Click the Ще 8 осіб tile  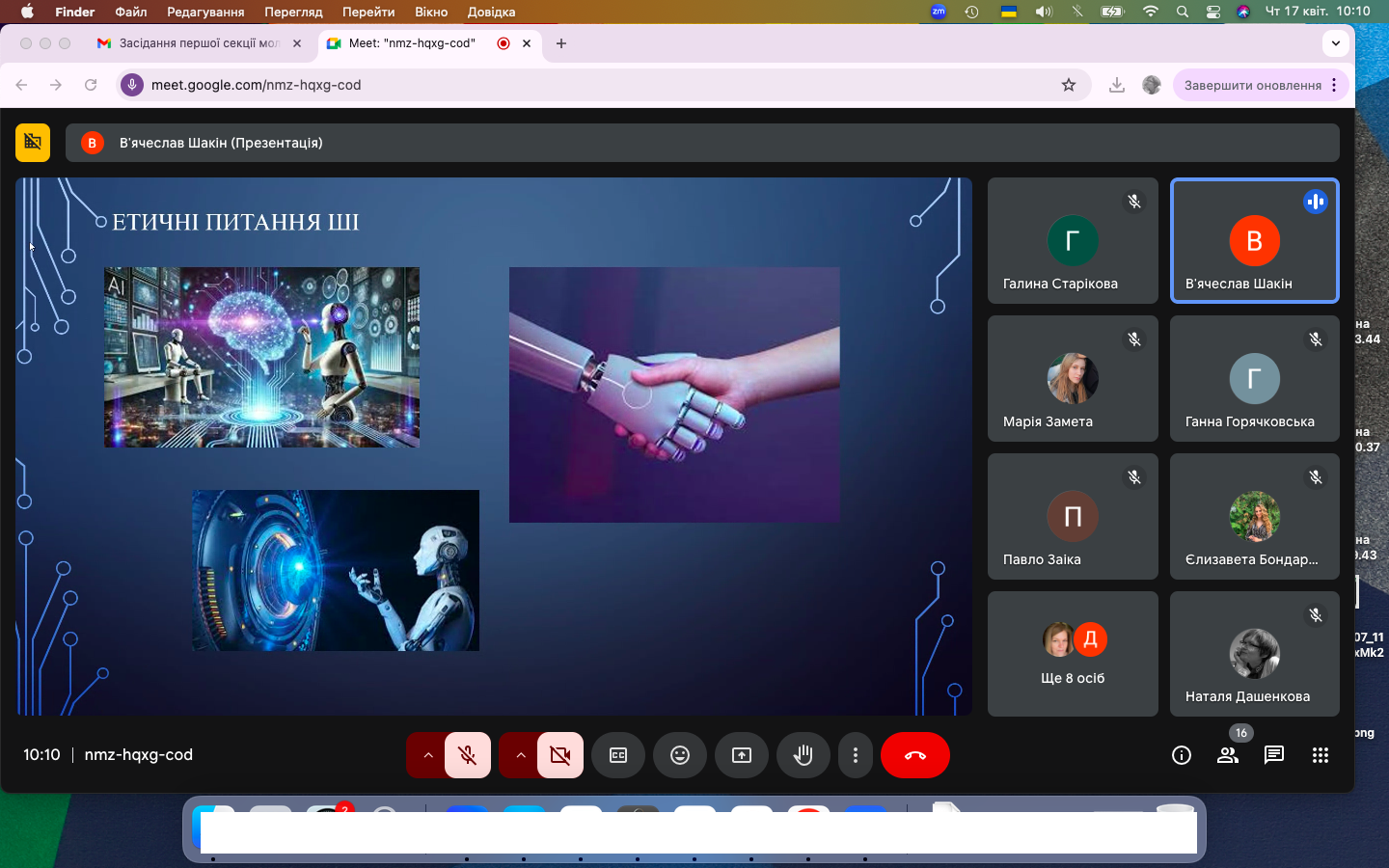click(1073, 653)
